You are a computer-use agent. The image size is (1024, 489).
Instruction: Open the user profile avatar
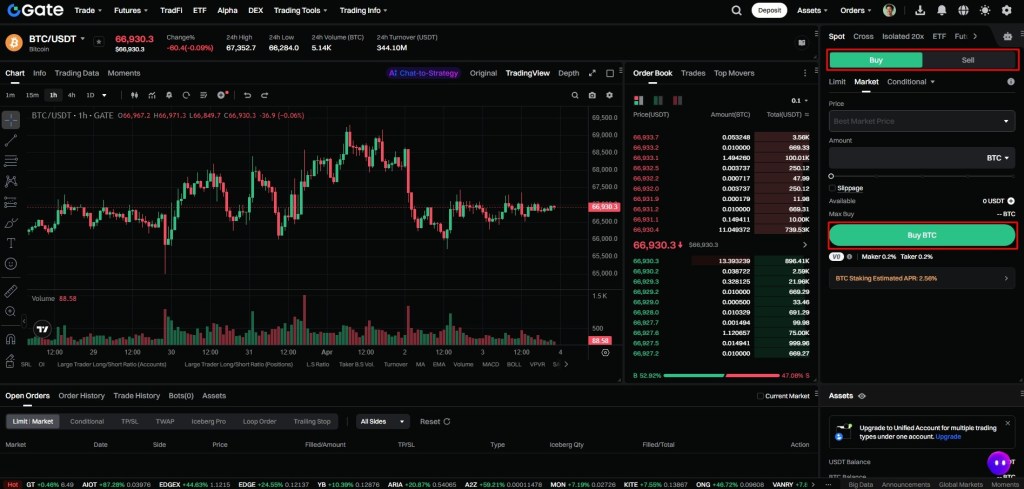click(889, 10)
